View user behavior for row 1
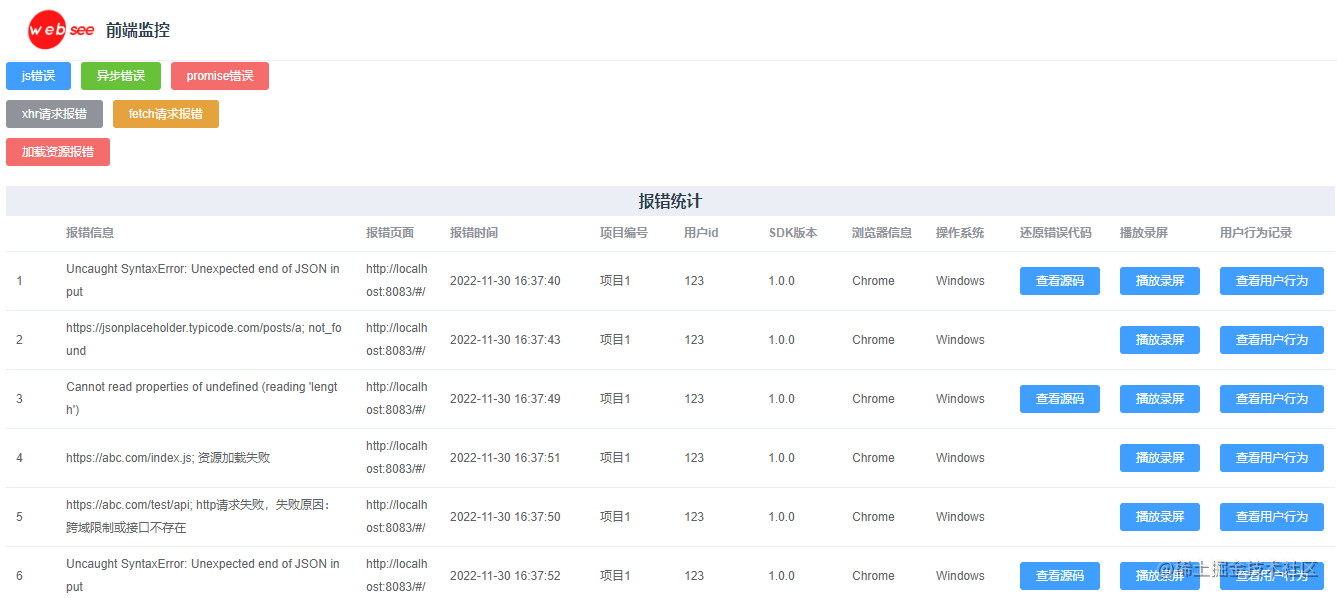 click(x=1272, y=281)
